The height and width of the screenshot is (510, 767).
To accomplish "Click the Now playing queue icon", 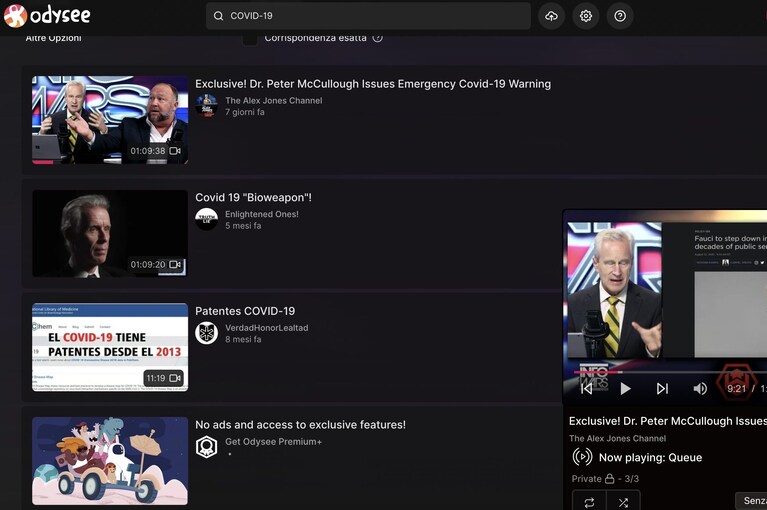I will pyautogui.click(x=582, y=457).
